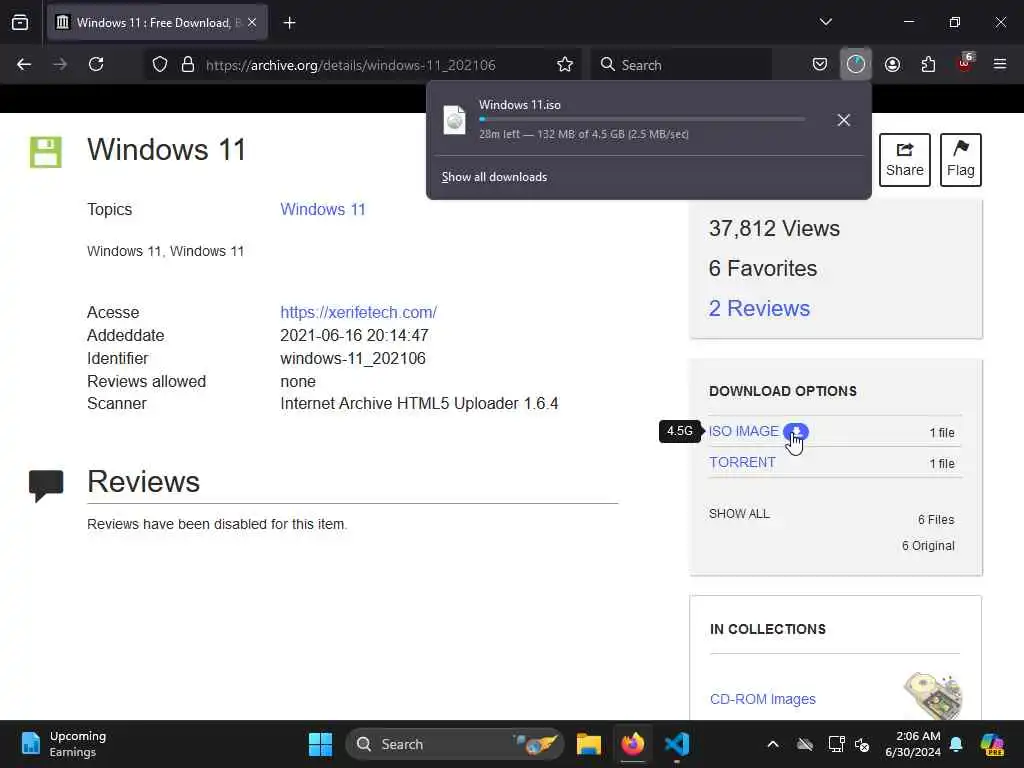
Task: List all tabs with the chevron
Action: [825, 22]
